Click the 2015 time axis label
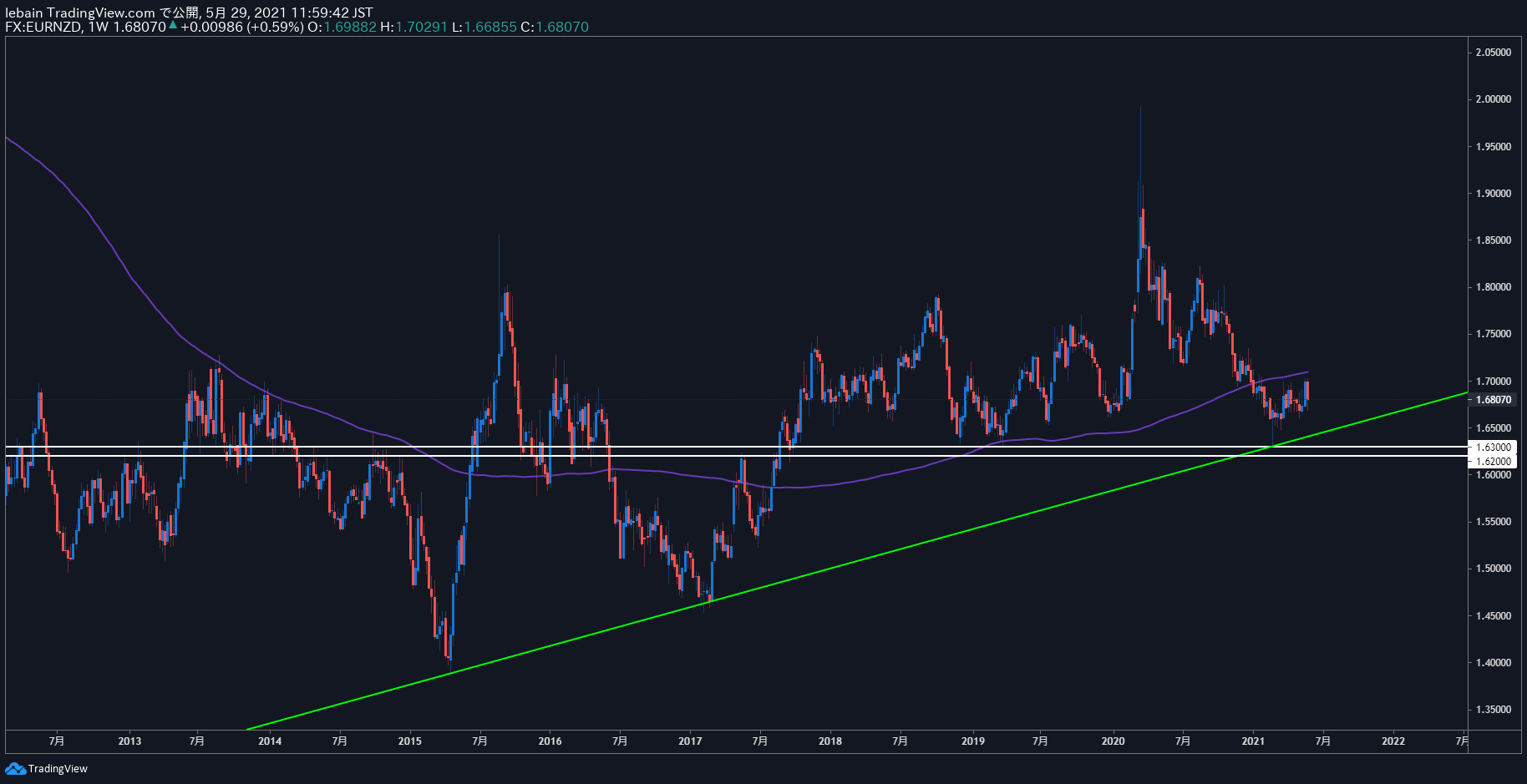The image size is (1527, 784). pos(409,741)
